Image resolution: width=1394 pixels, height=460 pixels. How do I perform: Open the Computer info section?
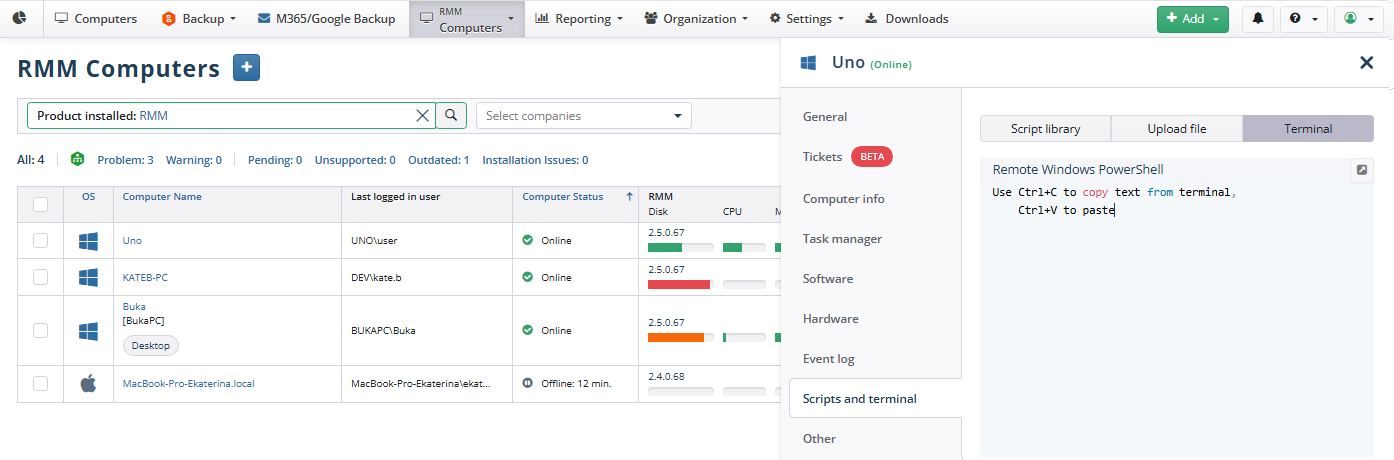tap(844, 199)
